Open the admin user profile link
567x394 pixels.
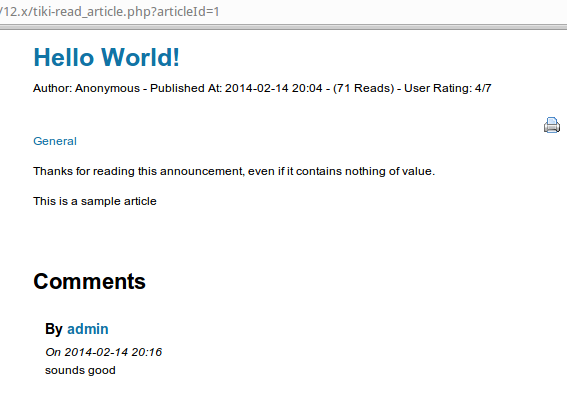tap(88, 329)
